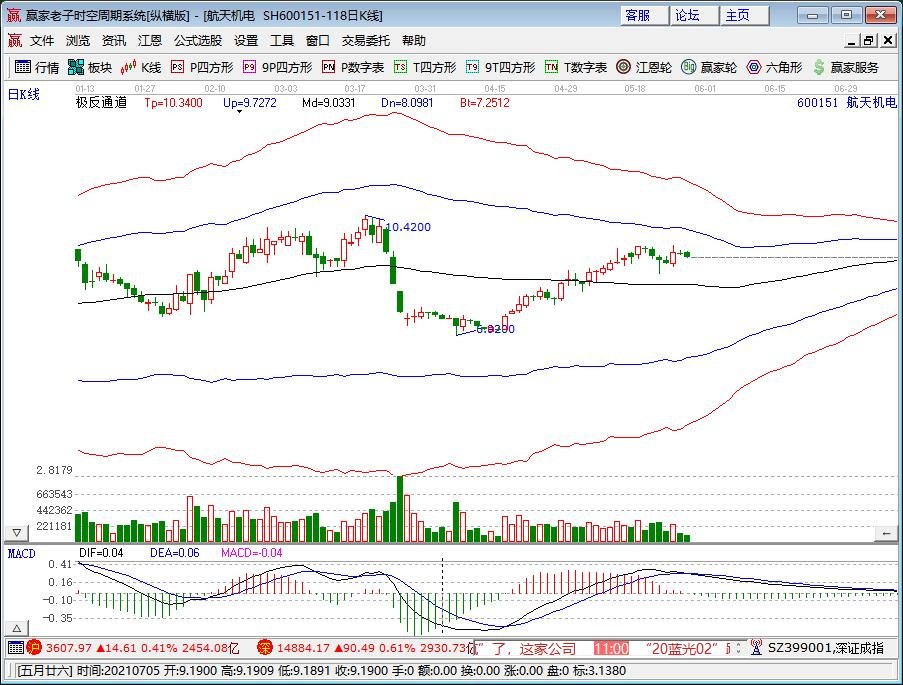
Task: Open the 工具 menu
Action: (282, 40)
